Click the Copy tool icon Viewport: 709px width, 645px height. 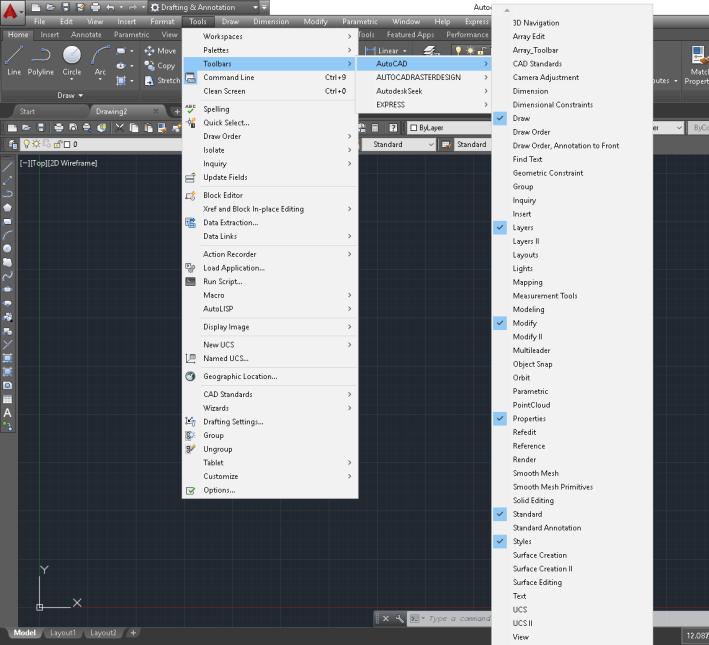point(149,66)
